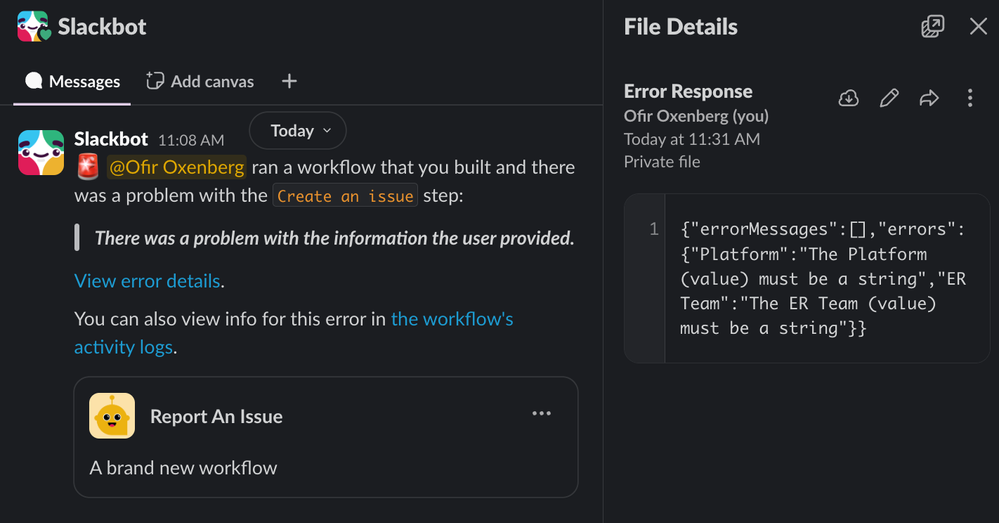Open @Ofir Oxenberg mention
The image size is (999, 523).
pyautogui.click(x=176, y=167)
